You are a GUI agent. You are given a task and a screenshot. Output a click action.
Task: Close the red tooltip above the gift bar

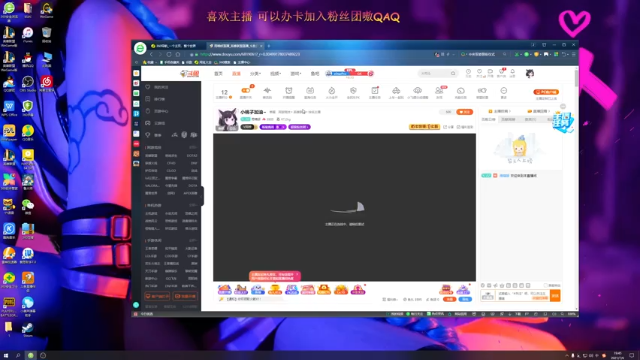297,274
